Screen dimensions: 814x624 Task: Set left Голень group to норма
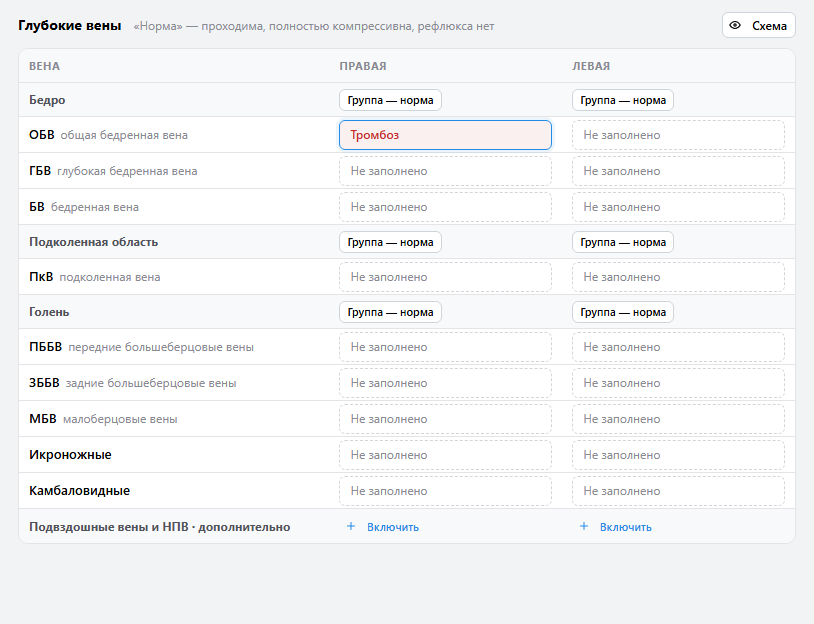tap(623, 312)
